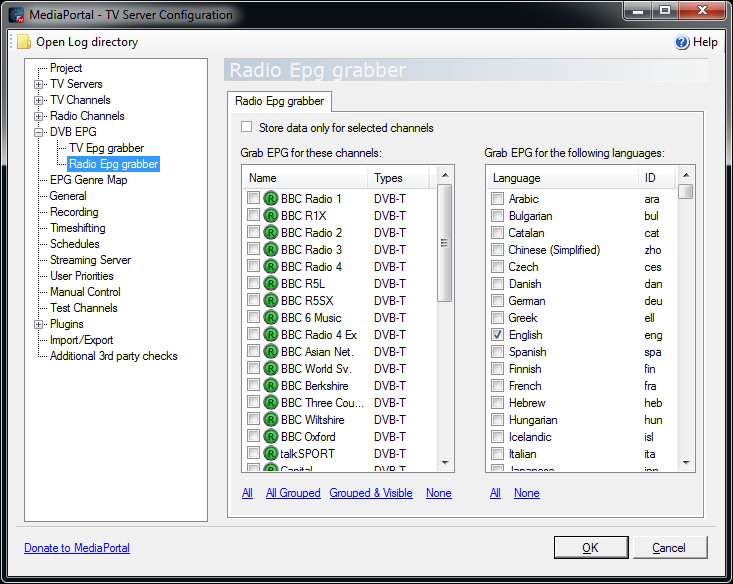Click the BBC Three Cou... channel icon
The height and width of the screenshot is (584, 733).
click(x=271, y=403)
